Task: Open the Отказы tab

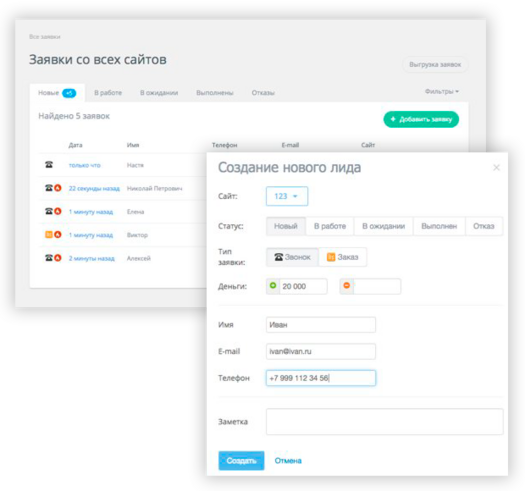Action: click(x=263, y=93)
